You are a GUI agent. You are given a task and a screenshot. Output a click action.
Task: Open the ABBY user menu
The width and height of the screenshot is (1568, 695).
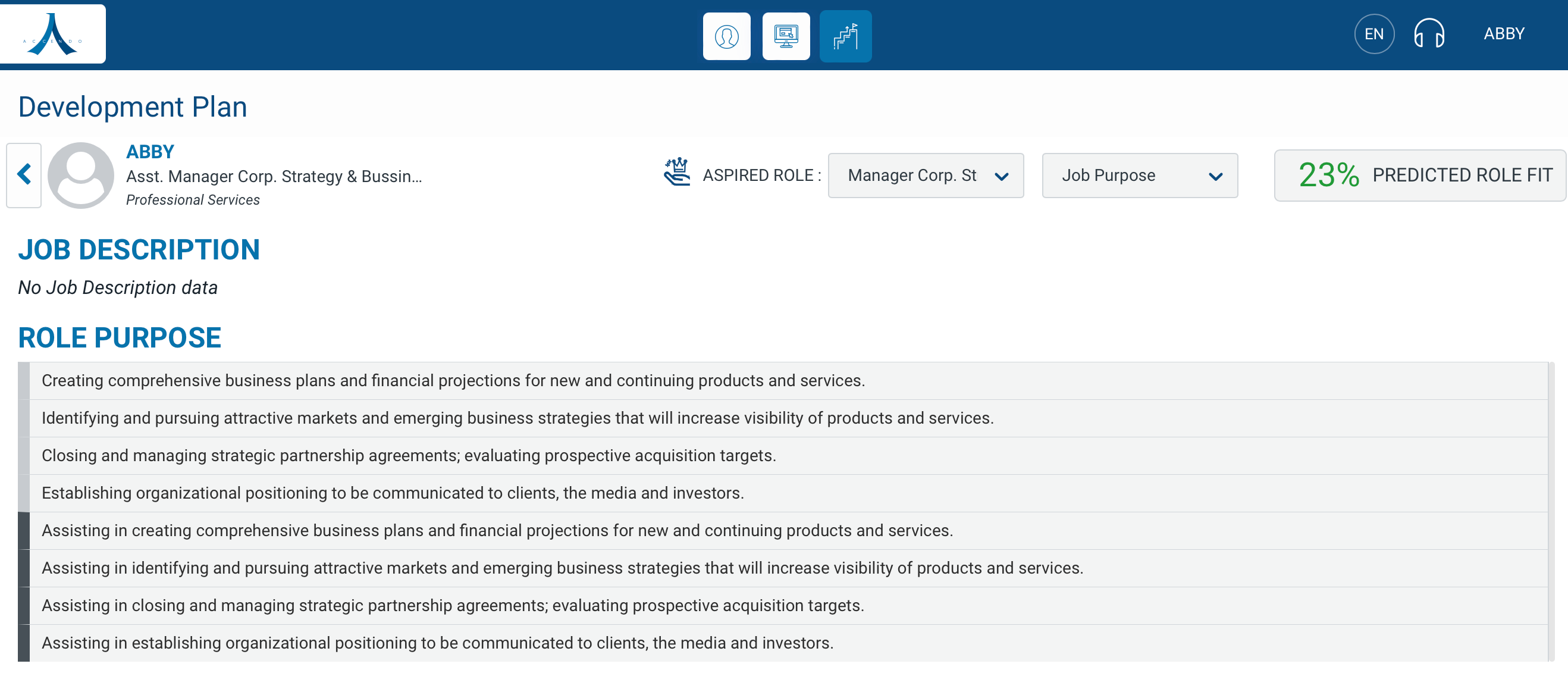pyautogui.click(x=1504, y=34)
